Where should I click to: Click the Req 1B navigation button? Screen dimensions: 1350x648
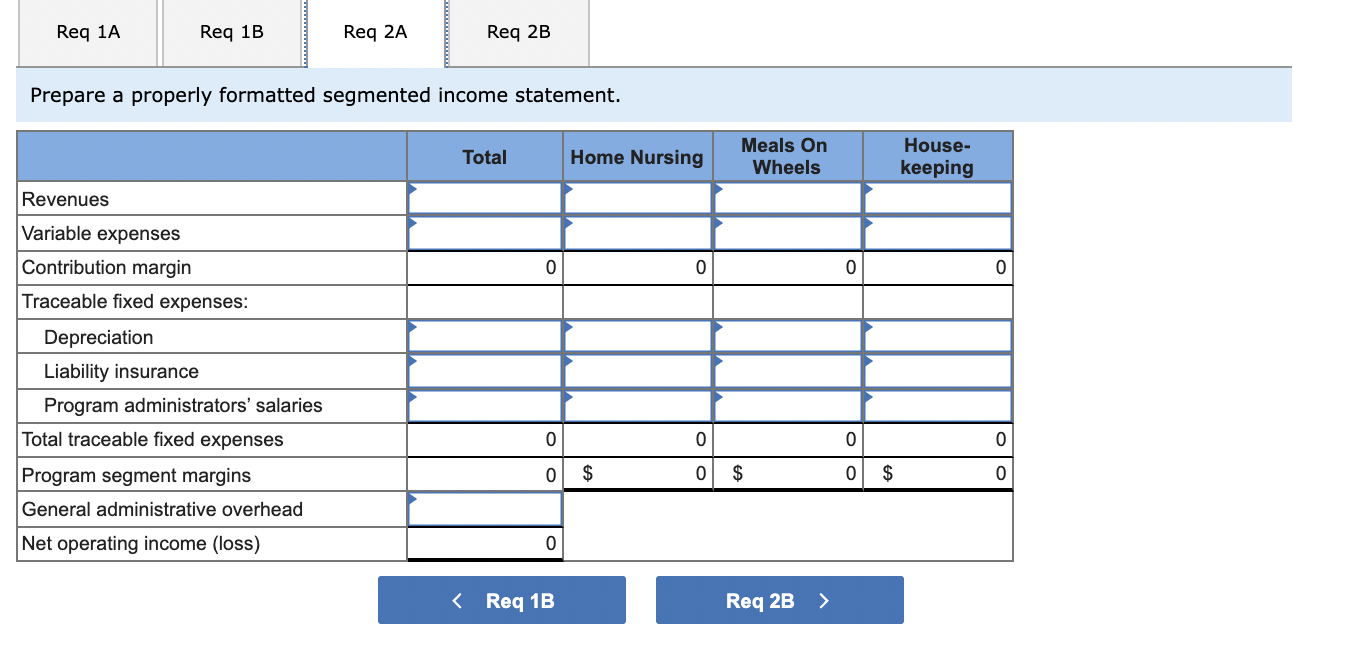coord(501,599)
